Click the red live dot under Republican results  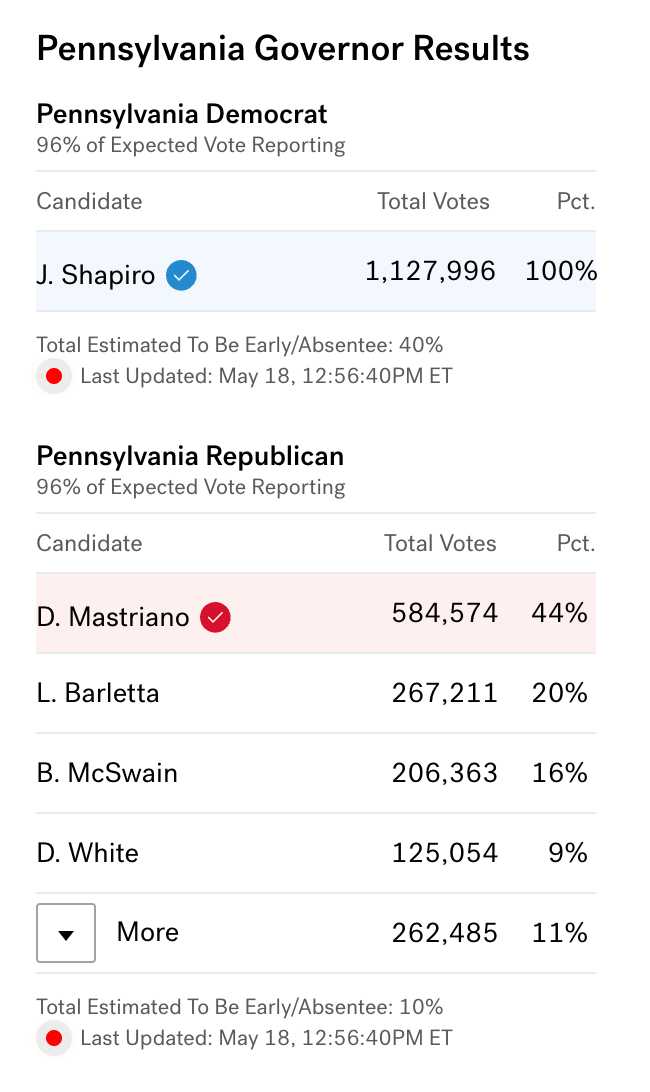[x=54, y=1038]
